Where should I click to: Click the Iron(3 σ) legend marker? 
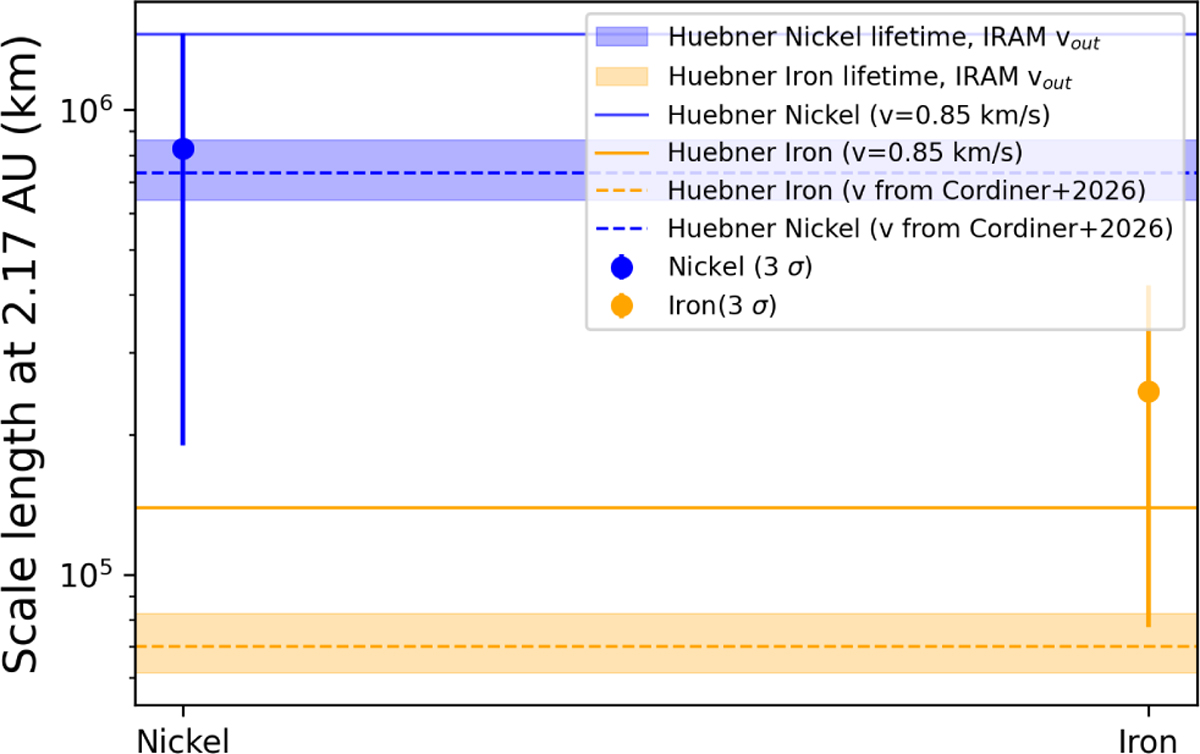[x=622, y=305]
